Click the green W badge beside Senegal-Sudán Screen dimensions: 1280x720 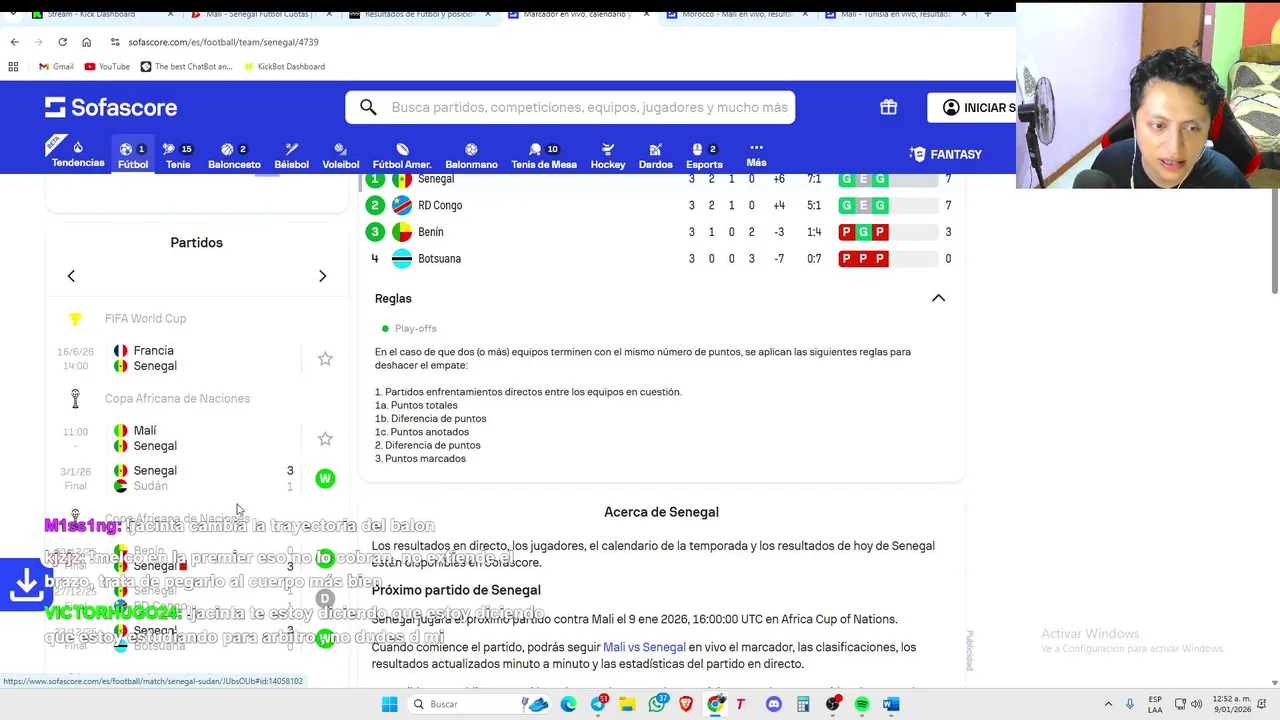click(325, 478)
